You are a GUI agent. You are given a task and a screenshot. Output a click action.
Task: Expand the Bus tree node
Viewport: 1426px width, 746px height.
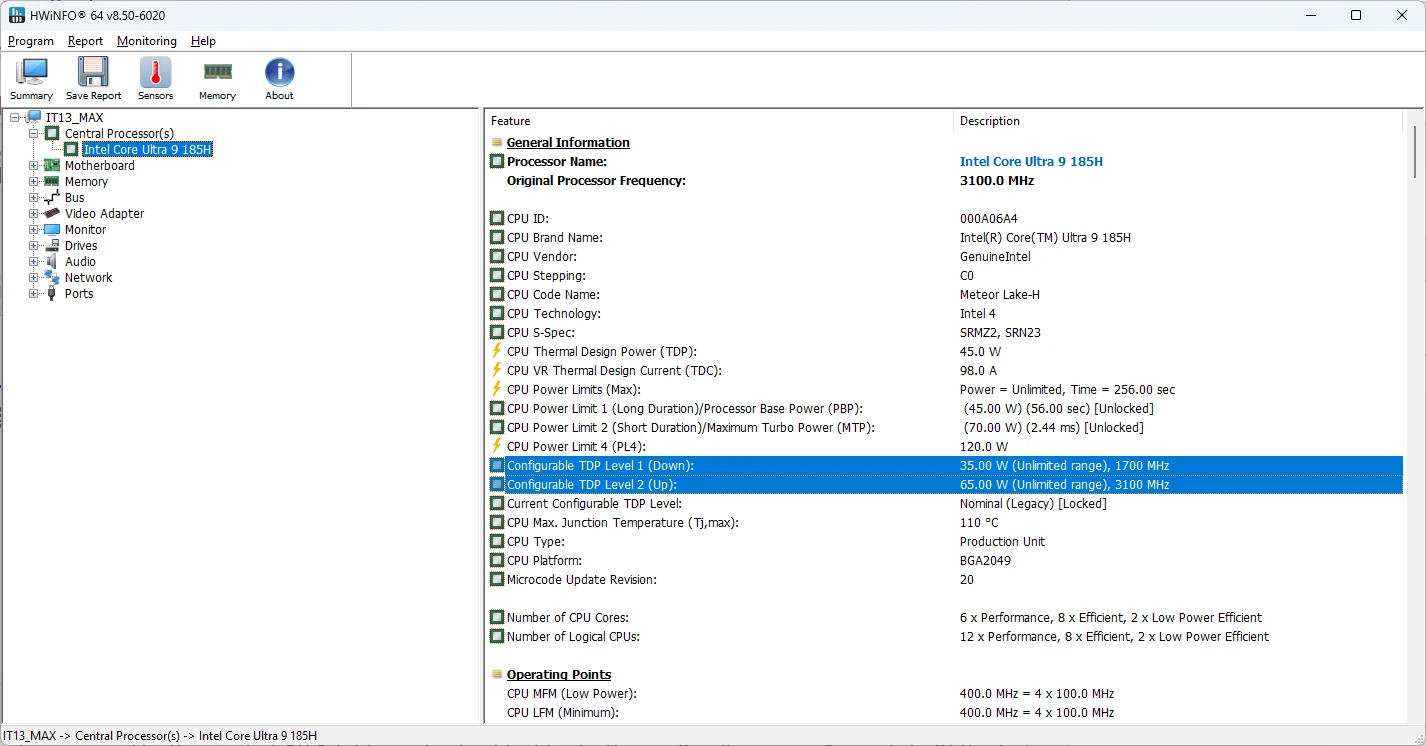(x=34, y=198)
